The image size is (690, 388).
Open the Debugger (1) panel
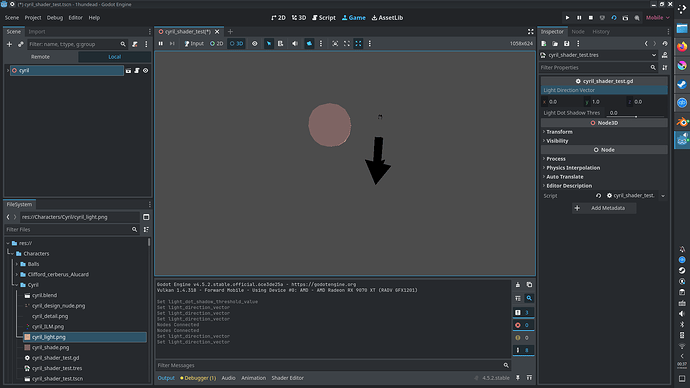tap(198, 378)
